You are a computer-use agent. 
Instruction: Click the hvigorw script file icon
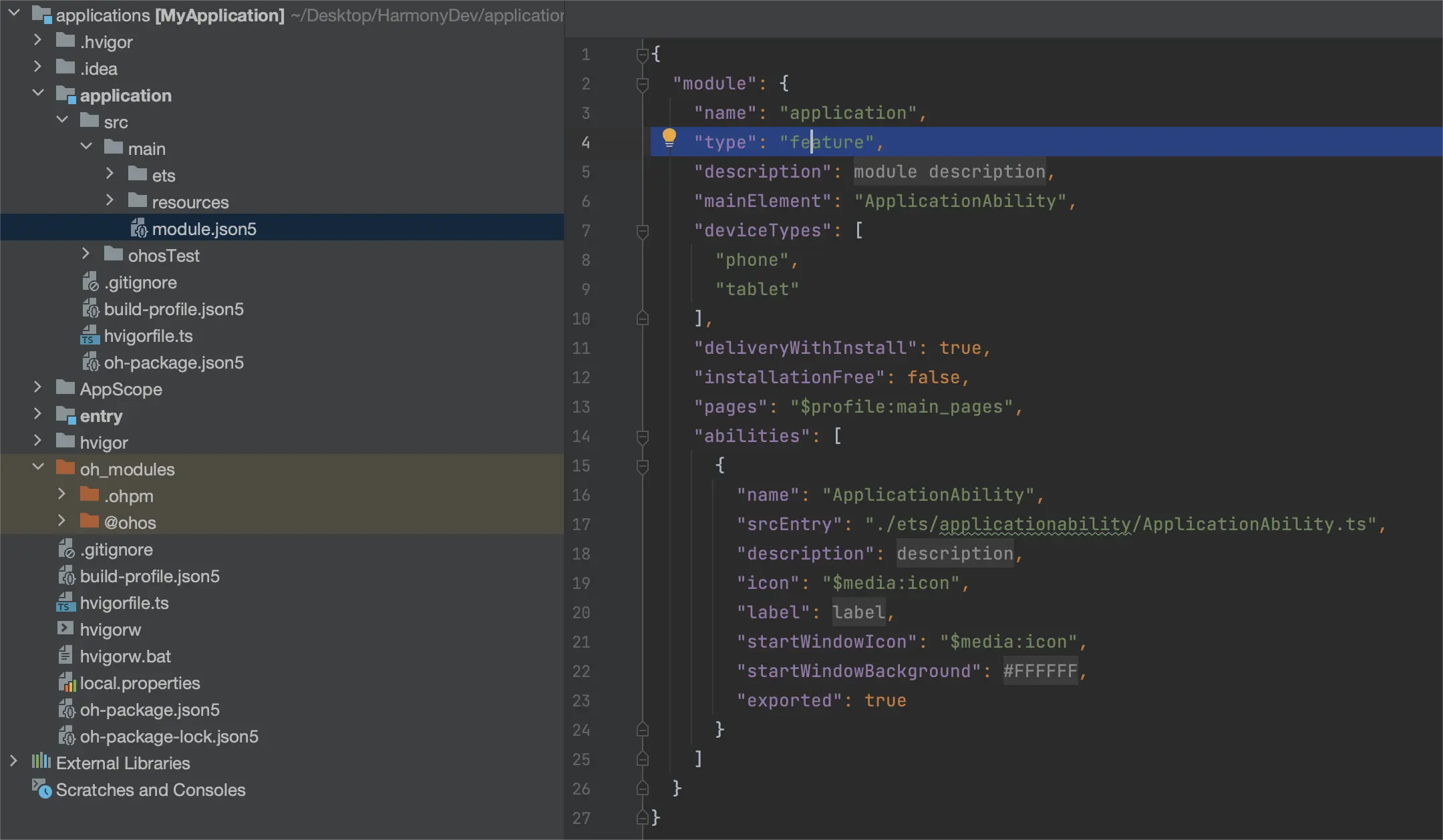65,628
